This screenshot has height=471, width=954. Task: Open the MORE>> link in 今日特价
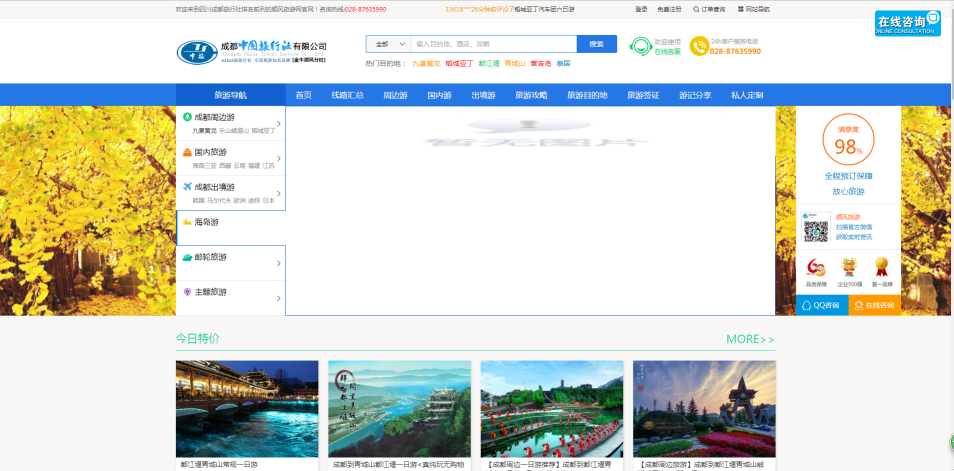tap(750, 339)
